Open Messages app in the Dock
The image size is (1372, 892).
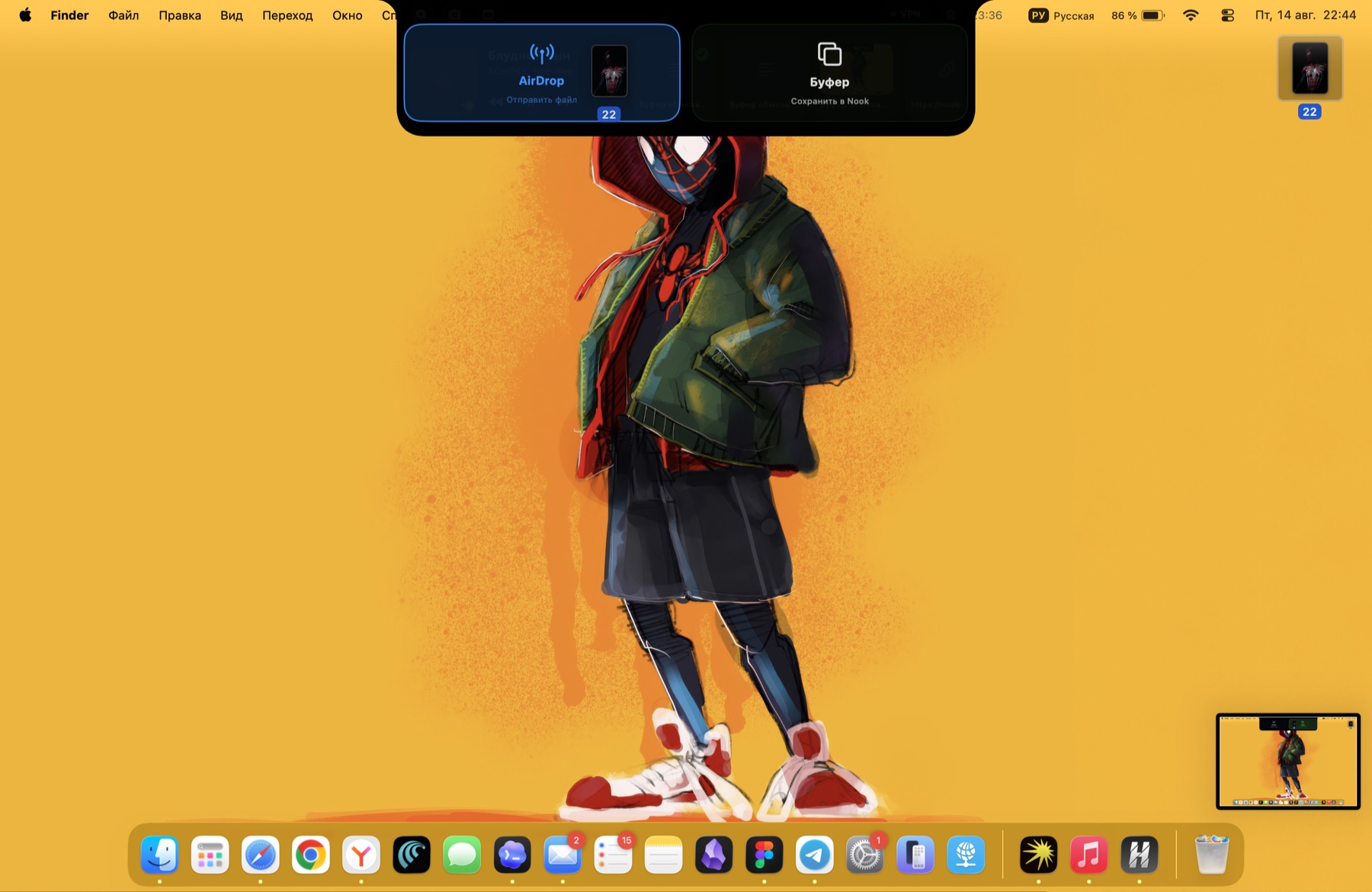(462, 855)
